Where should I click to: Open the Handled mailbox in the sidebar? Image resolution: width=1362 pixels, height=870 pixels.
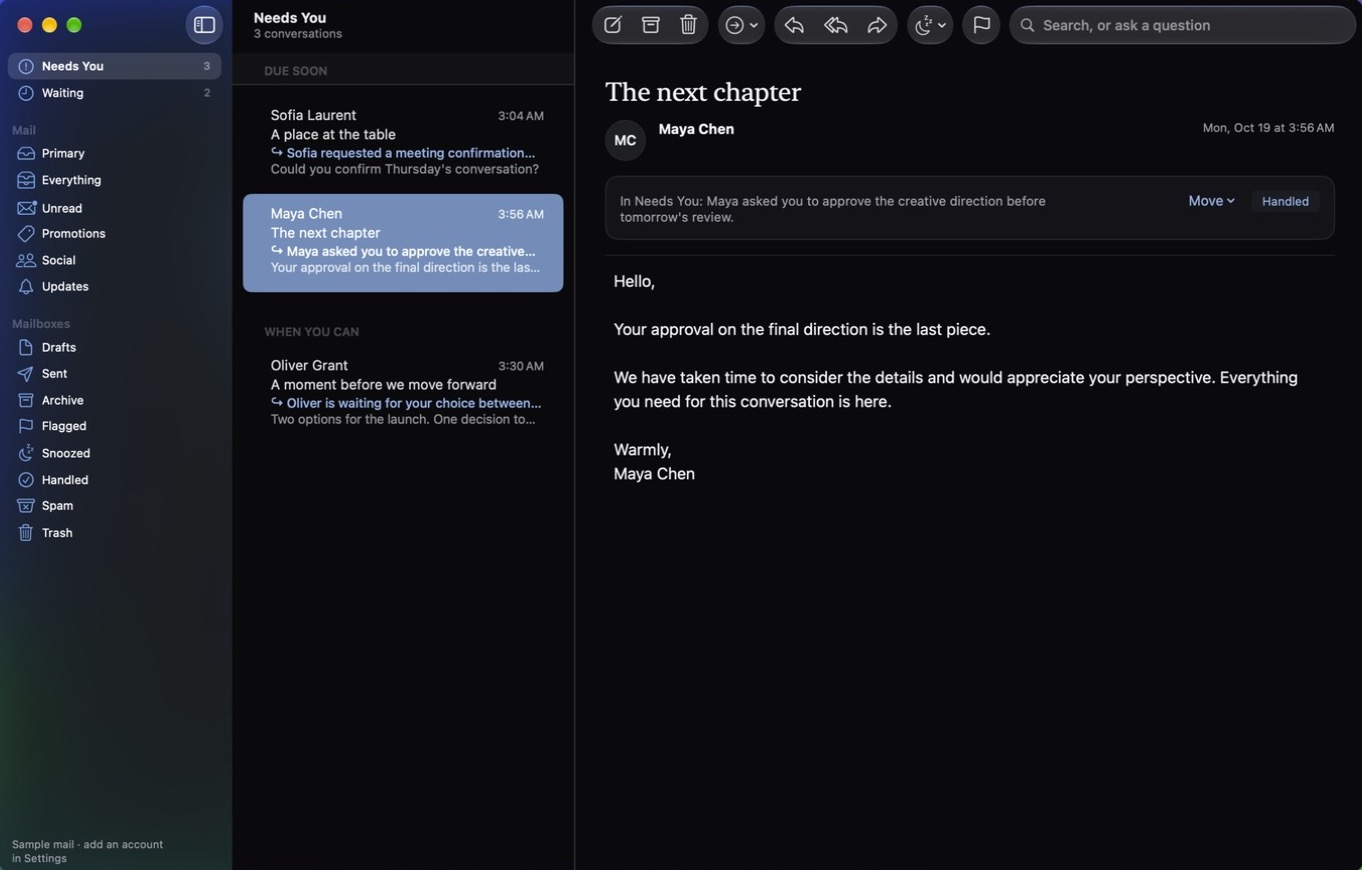pos(115,480)
